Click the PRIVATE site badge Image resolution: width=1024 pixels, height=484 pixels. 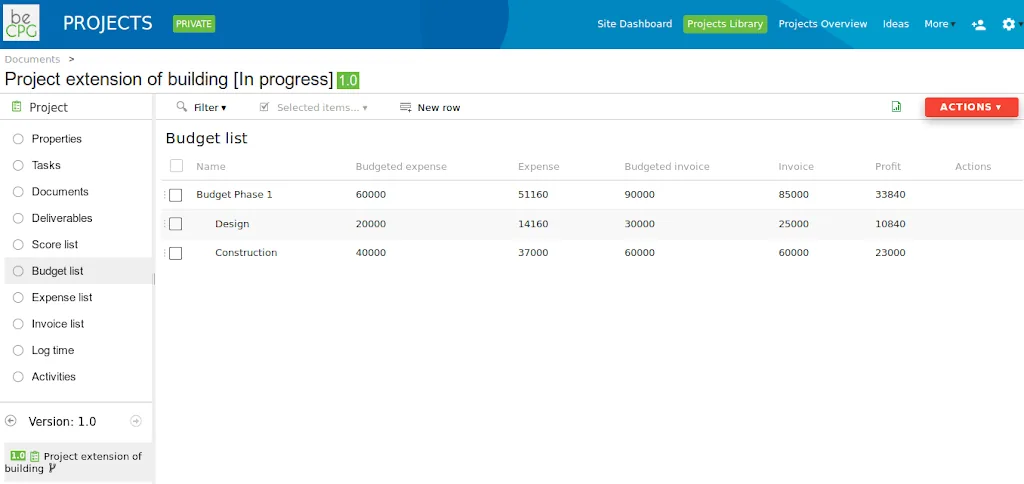[x=194, y=24]
